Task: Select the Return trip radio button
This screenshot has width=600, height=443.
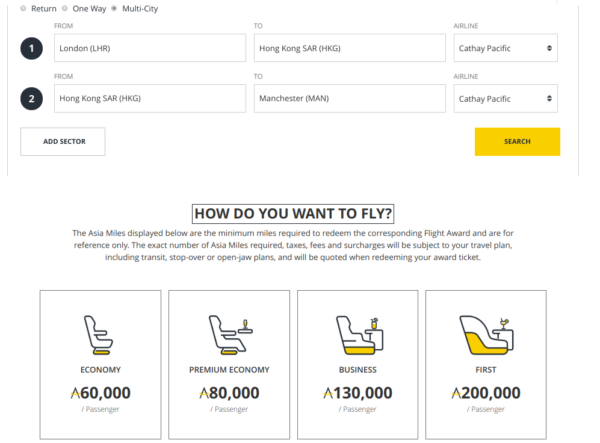Action: click(x=24, y=8)
